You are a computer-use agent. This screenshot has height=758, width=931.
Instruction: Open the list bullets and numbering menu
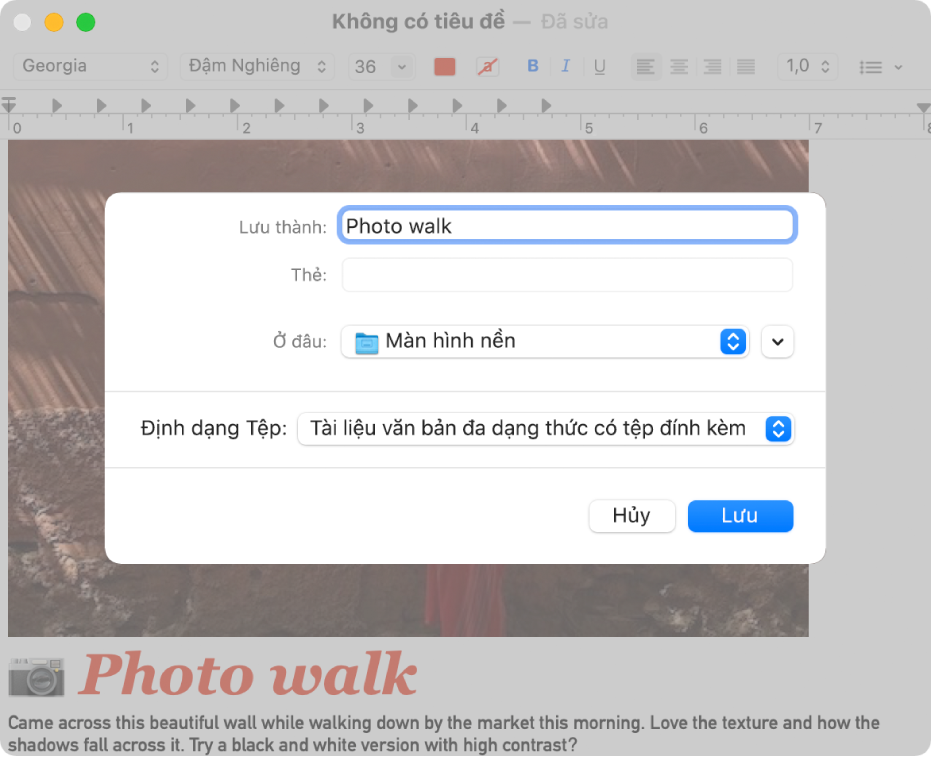coord(881,67)
